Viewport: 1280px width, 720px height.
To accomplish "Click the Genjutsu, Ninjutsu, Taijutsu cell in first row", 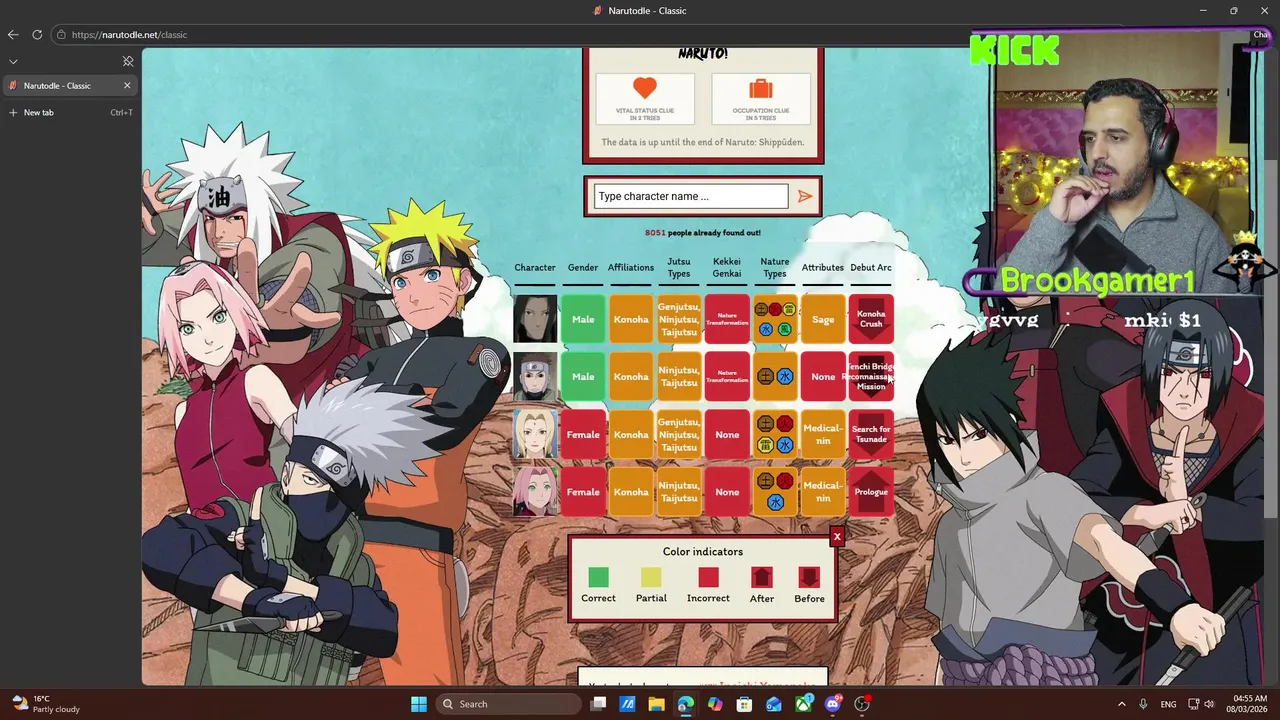I will click(x=679, y=319).
